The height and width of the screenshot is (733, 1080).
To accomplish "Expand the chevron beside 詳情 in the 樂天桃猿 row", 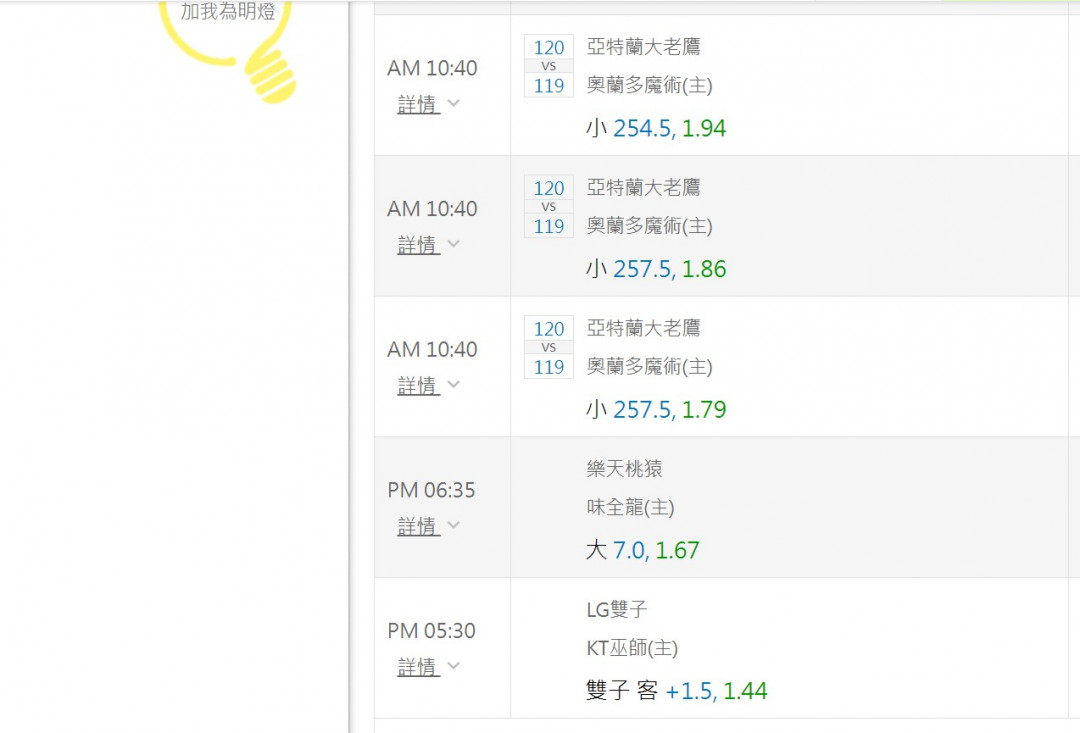I will click(x=453, y=525).
